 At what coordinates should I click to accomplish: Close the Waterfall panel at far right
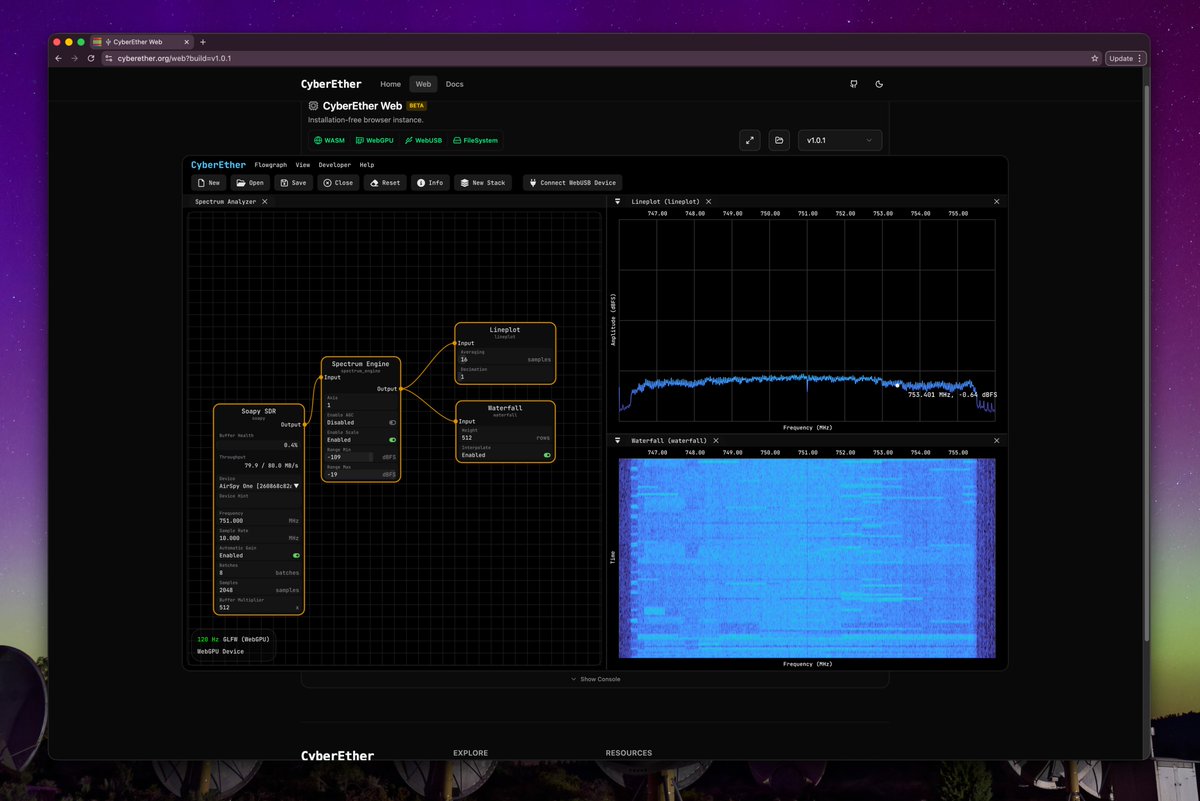coord(996,441)
